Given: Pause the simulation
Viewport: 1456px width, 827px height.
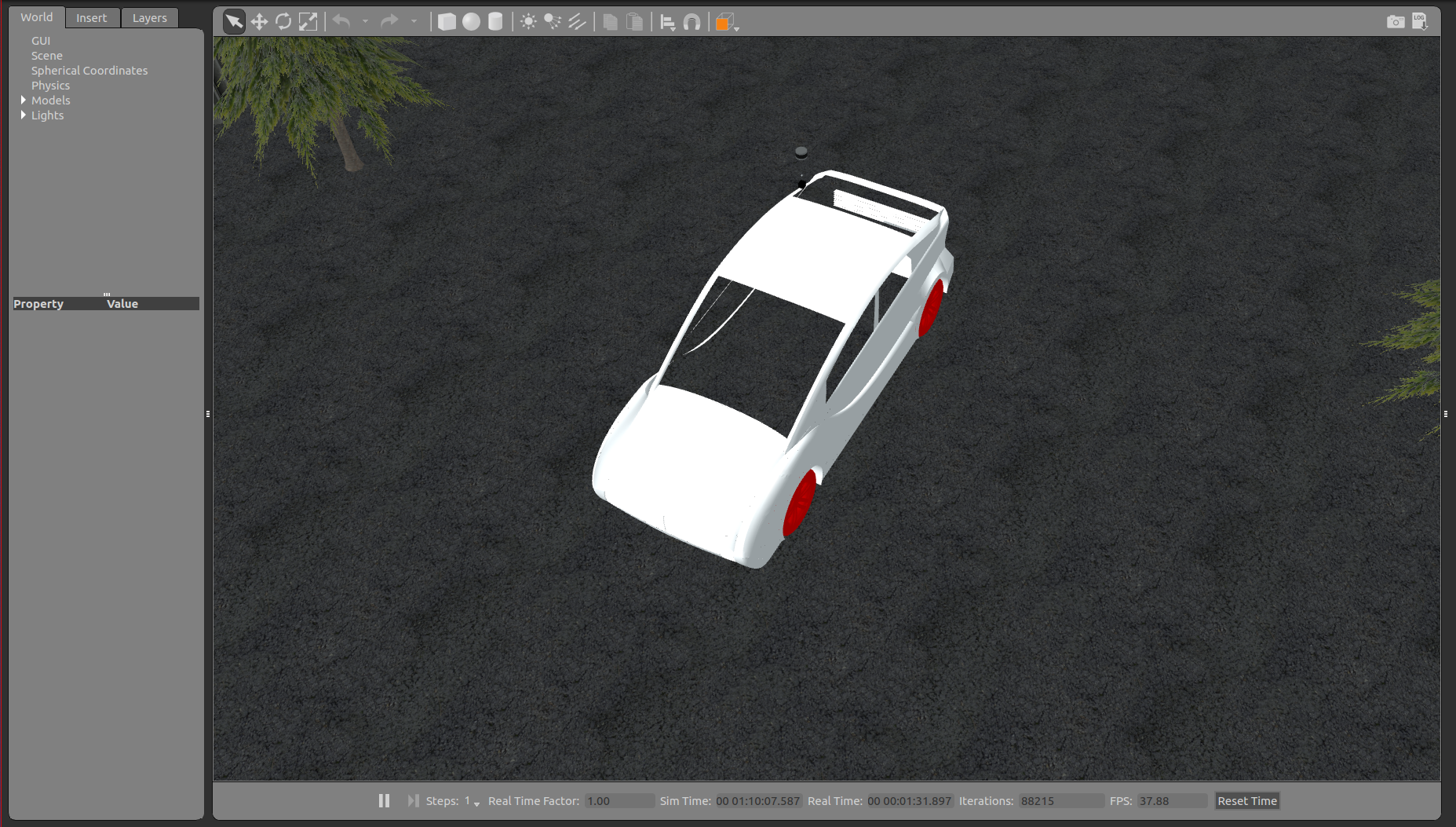Looking at the screenshot, I should click(x=384, y=800).
